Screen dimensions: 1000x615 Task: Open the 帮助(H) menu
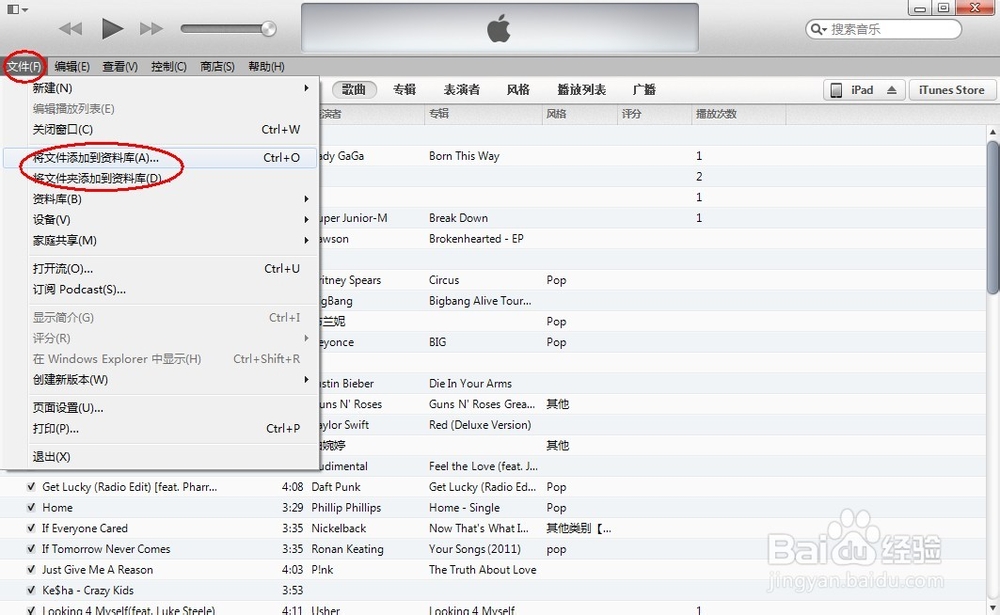click(x=267, y=66)
